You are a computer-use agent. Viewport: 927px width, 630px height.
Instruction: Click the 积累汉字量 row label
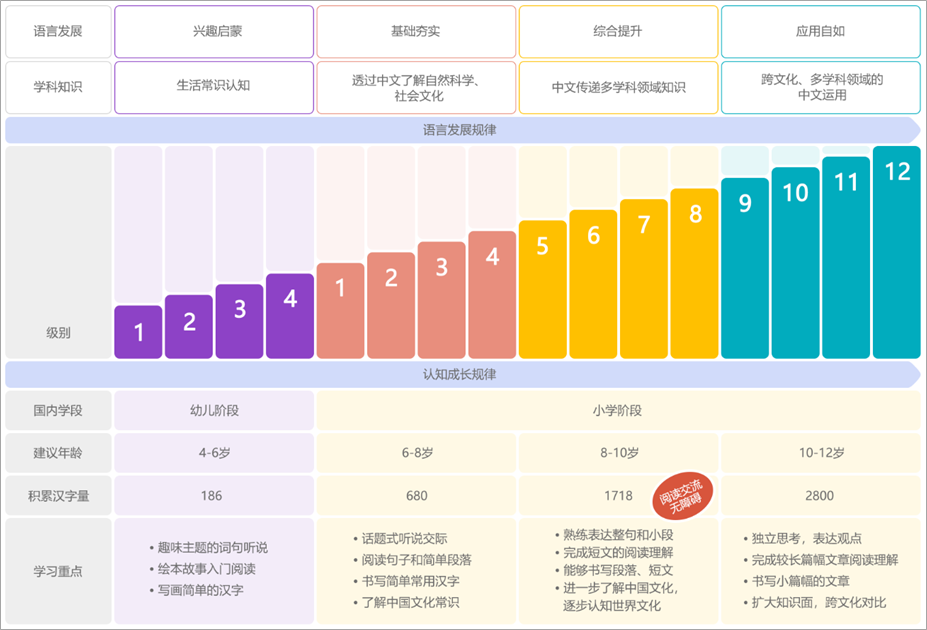tap(59, 495)
